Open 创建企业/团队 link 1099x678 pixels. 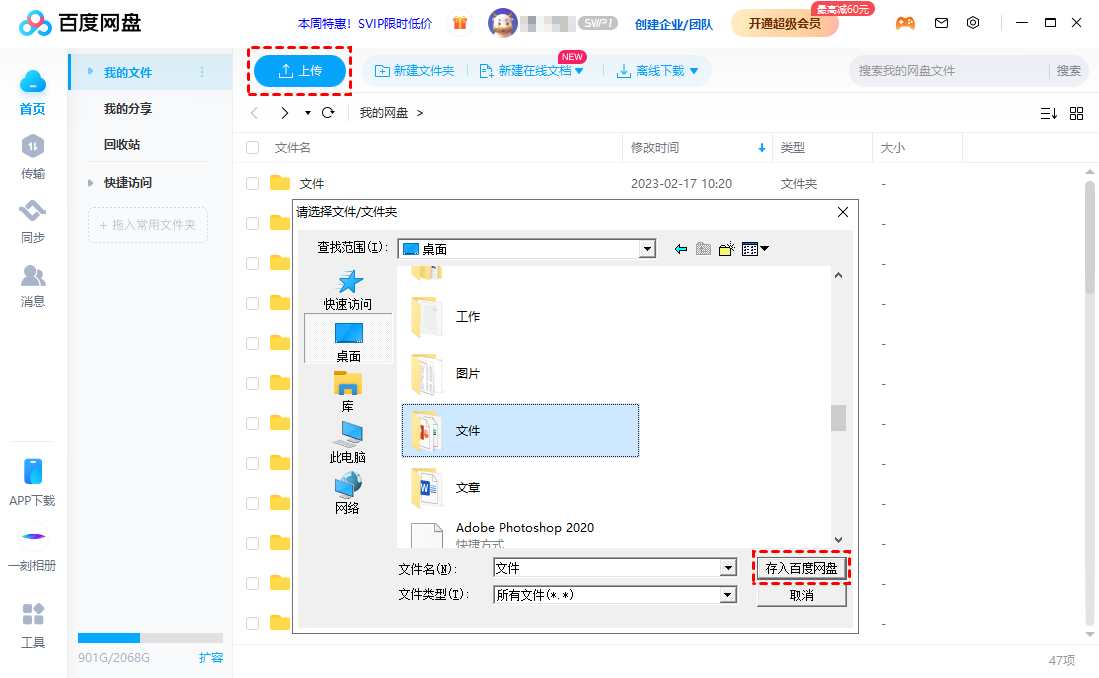[674, 25]
